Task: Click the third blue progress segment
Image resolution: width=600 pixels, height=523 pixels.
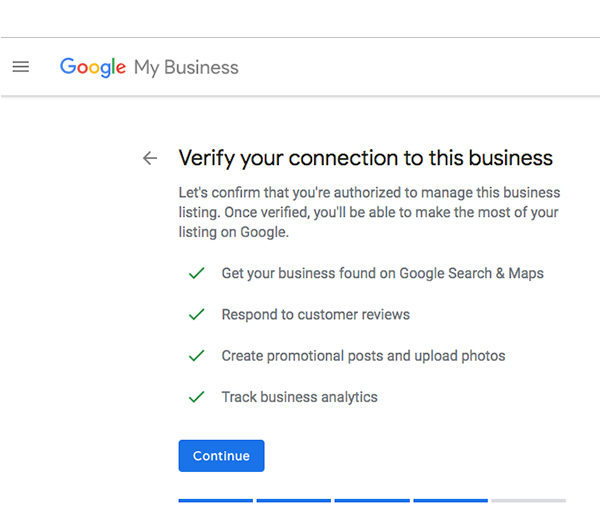Action: 371,500
